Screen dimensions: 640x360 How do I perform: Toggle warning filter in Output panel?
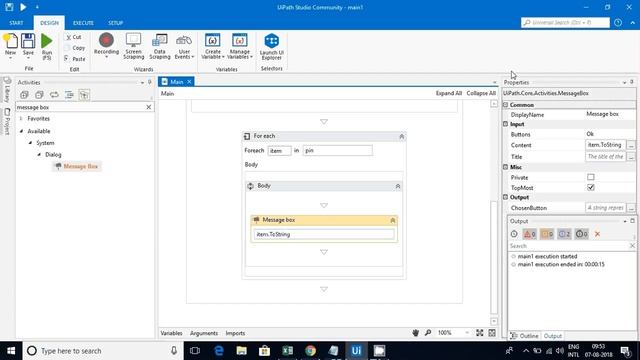pos(547,234)
